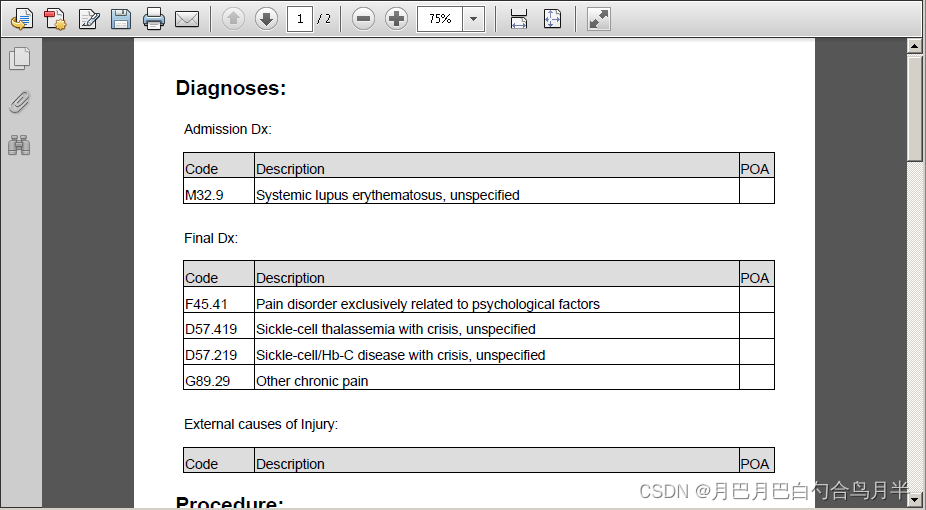Click the page number field
Image resolution: width=926 pixels, height=510 pixels.
point(300,19)
